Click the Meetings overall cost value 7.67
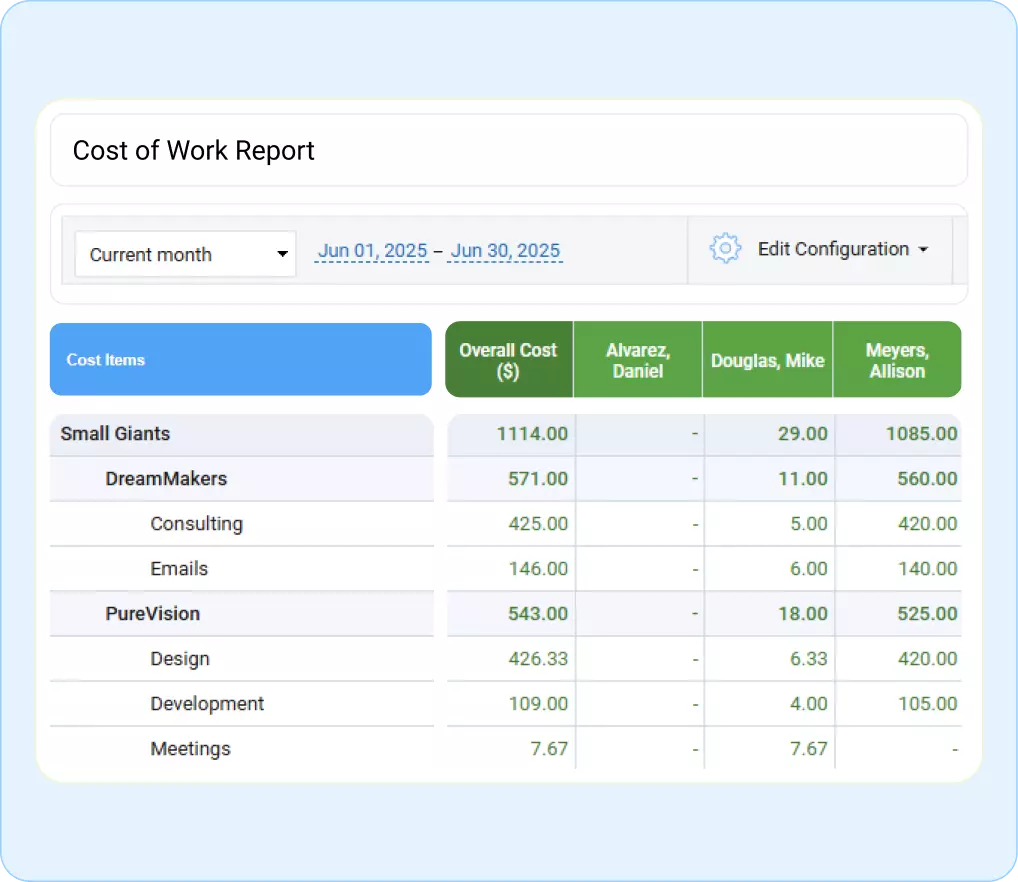The width and height of the screenshot is (1018, 882). [x=550, y=748]
